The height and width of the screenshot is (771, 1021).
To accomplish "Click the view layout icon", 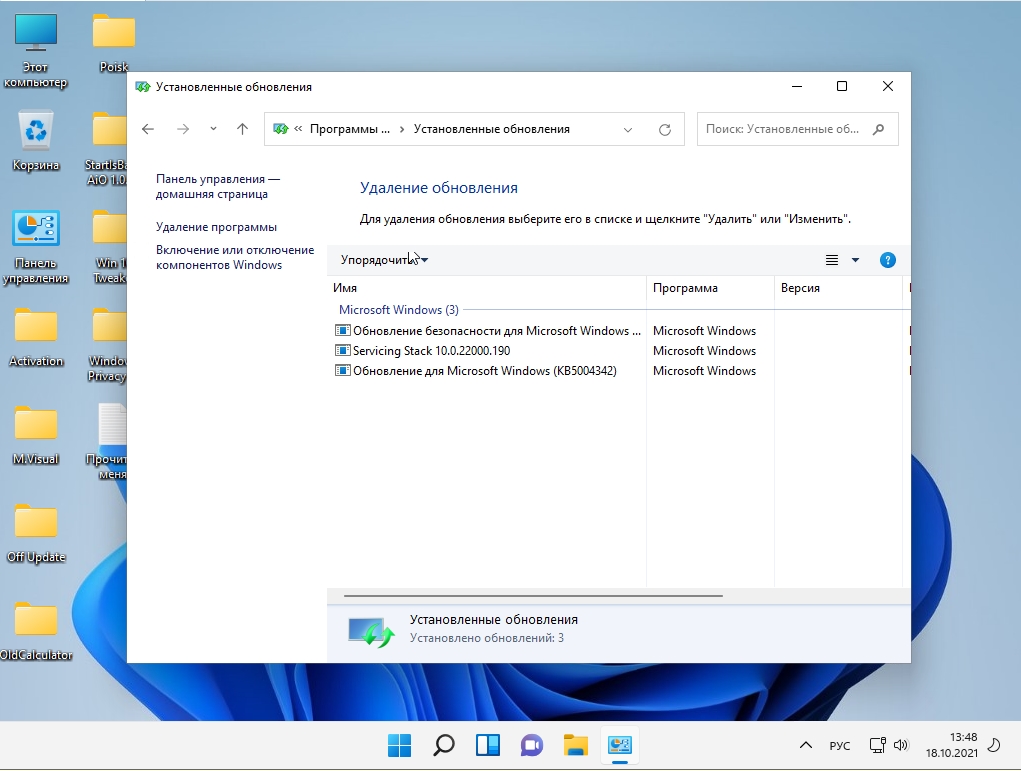I will coord(832,260).
